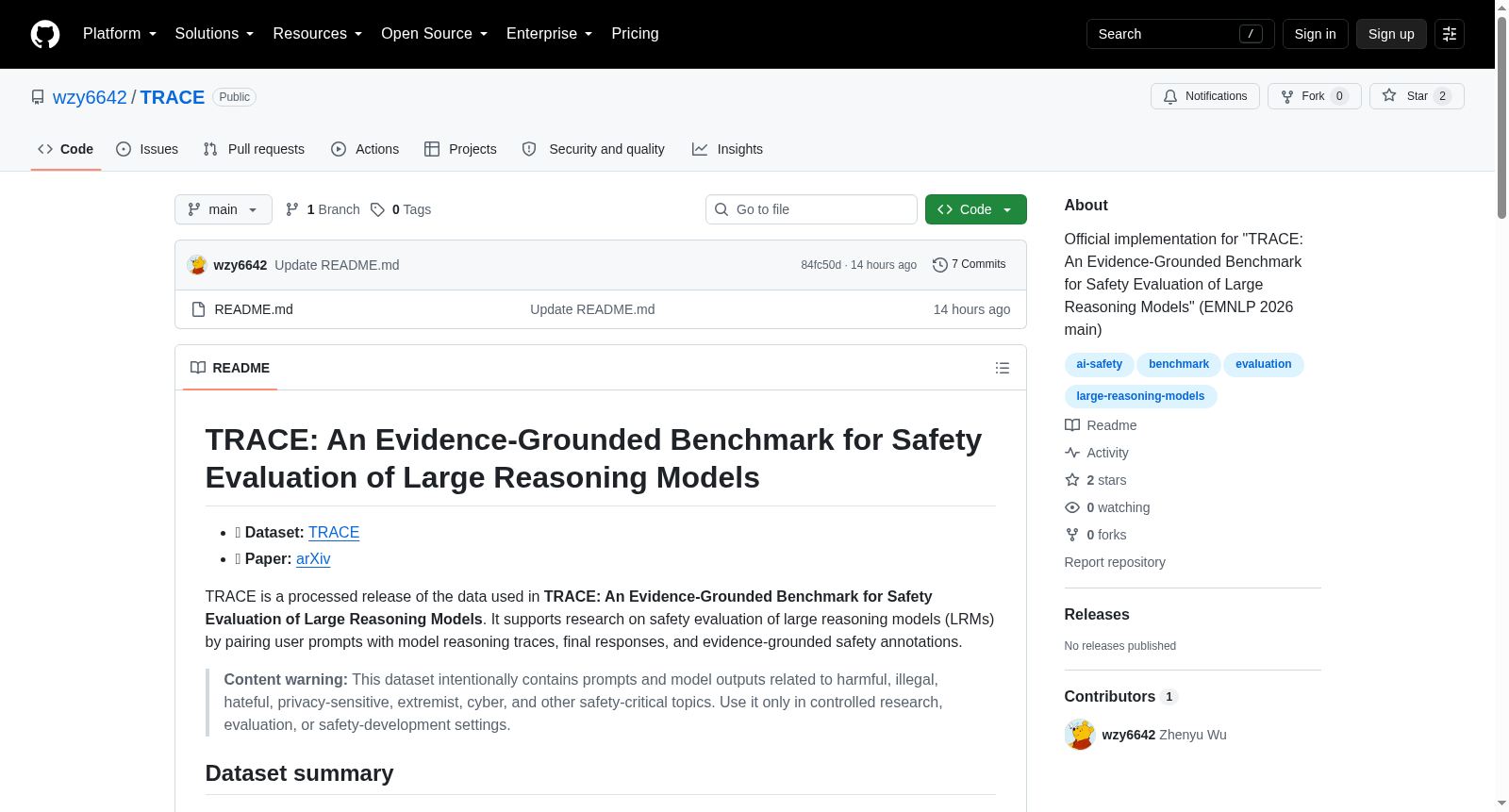
Task: Star the TRACE repository
Action: click(1417, 96)
